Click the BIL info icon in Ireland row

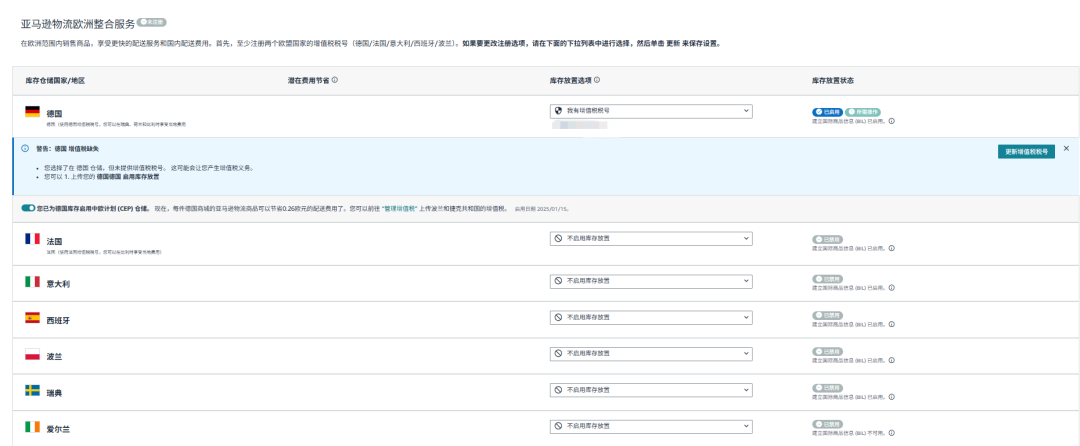[891, 433]
